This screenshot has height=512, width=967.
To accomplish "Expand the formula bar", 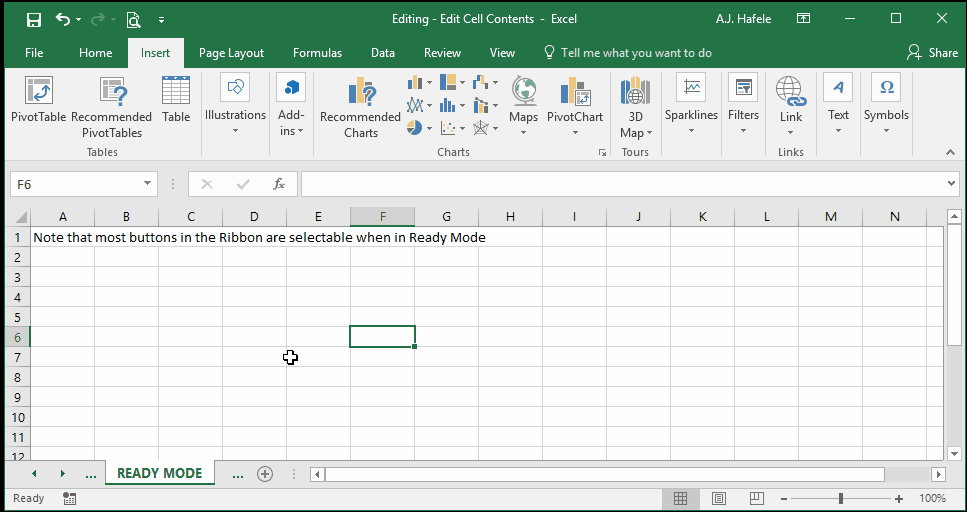I will pos(952,184).
